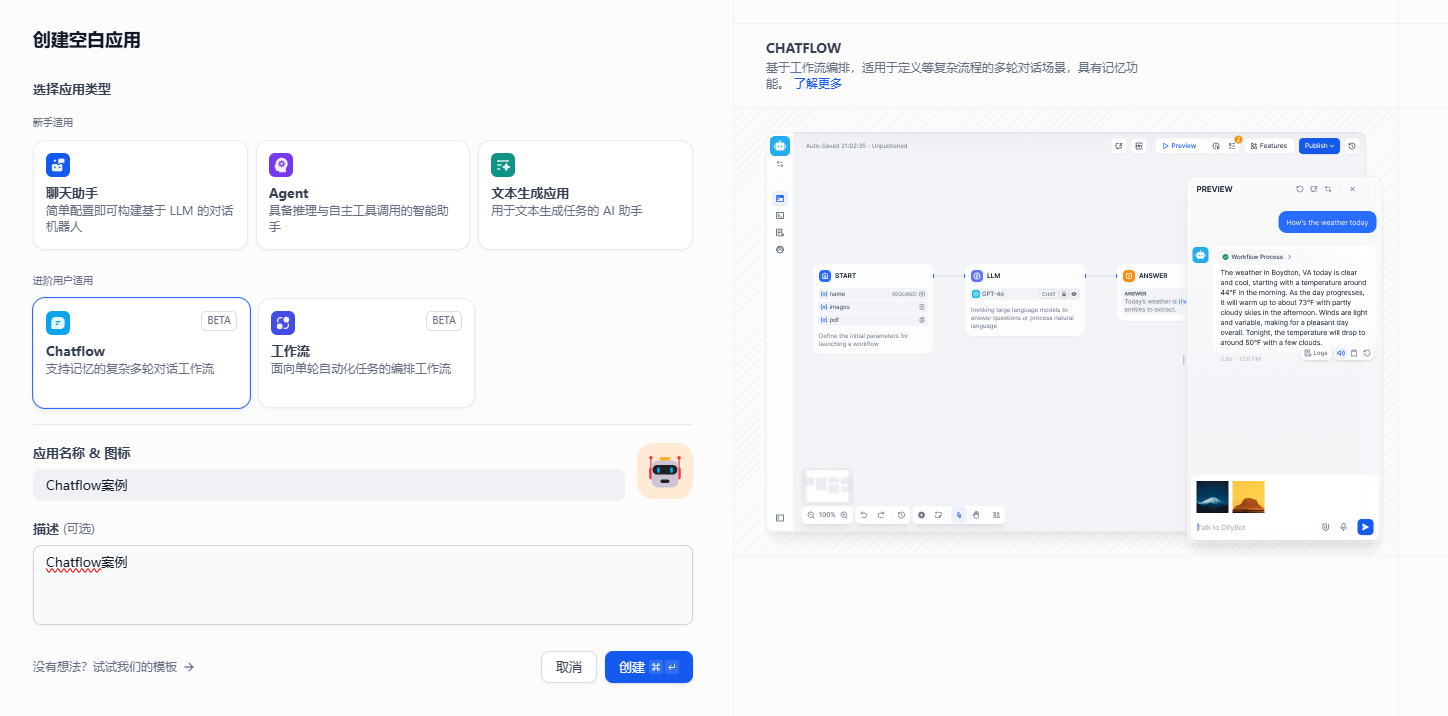Click the Features button in preview toolbar

[x=1268, y=146]
